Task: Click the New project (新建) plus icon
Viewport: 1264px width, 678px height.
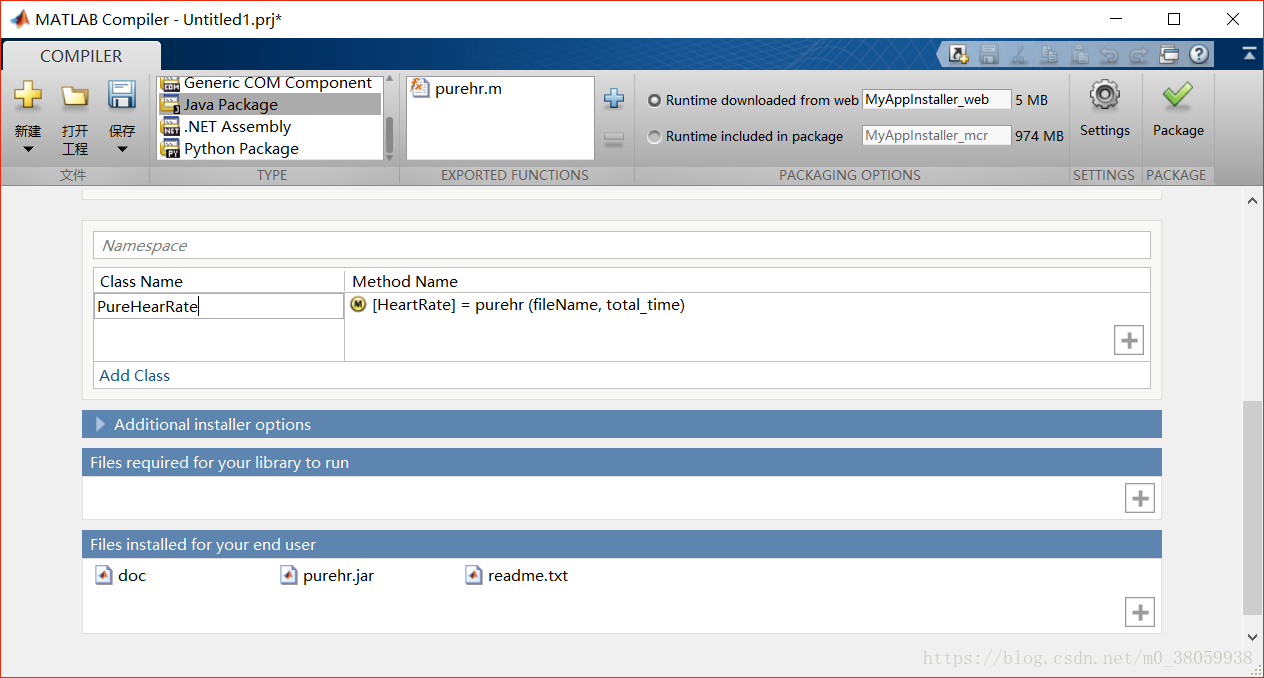Action: tap(28, 96)
